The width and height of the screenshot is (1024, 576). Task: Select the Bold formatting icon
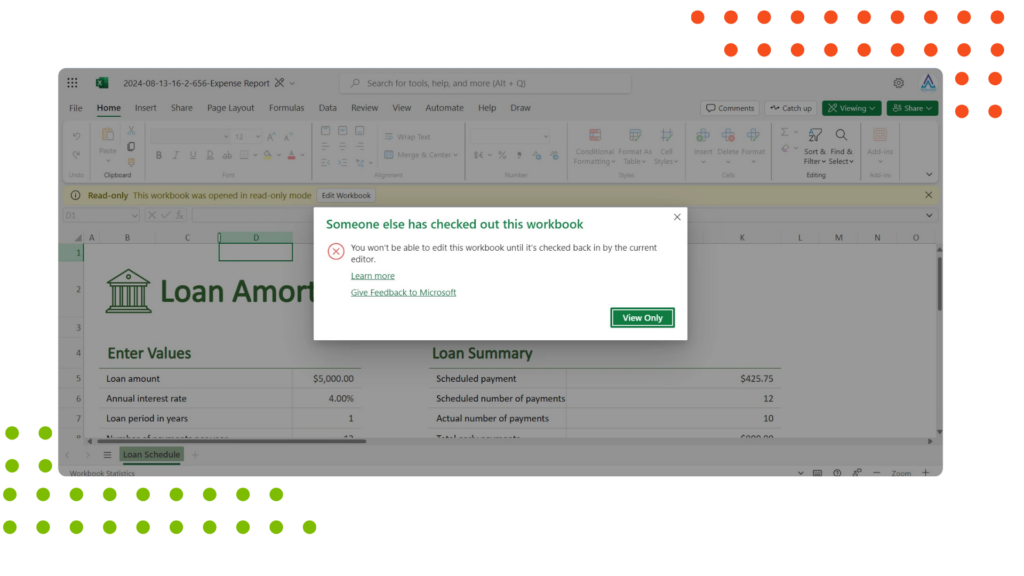159,155
